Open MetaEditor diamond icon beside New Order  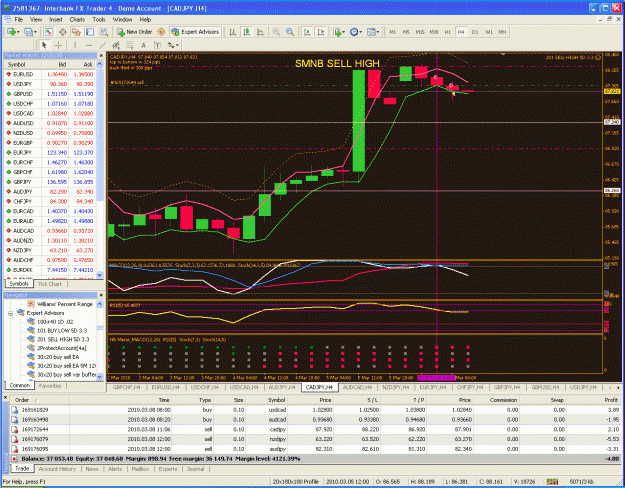click(161, 32)
